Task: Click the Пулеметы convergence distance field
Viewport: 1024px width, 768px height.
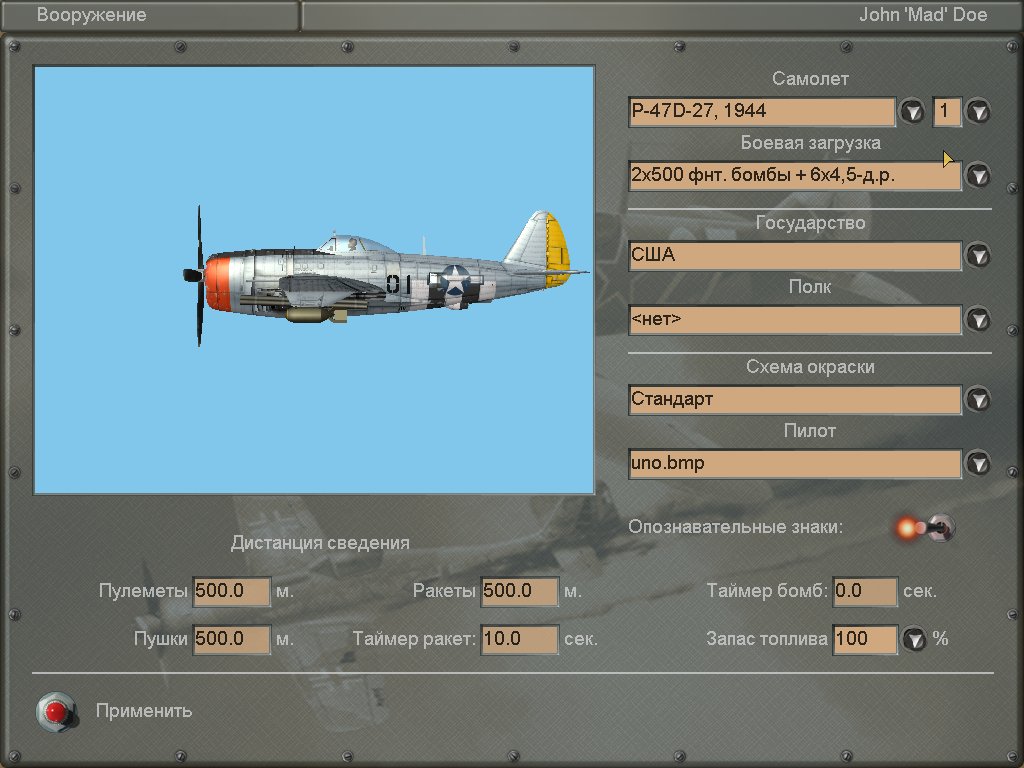Action: pyautogui.click(x=231, y=591)
